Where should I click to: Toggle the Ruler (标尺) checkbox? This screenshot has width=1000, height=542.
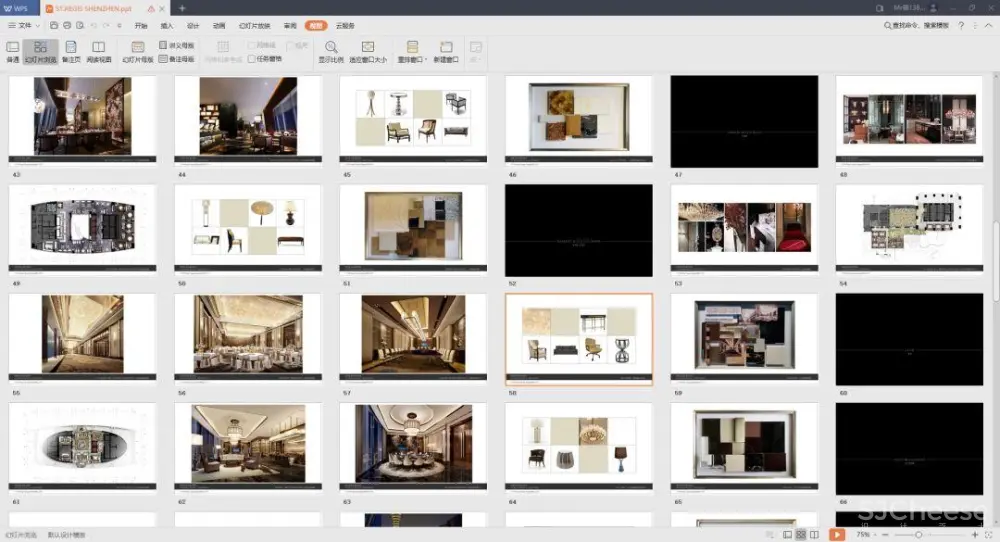[289, 46]
